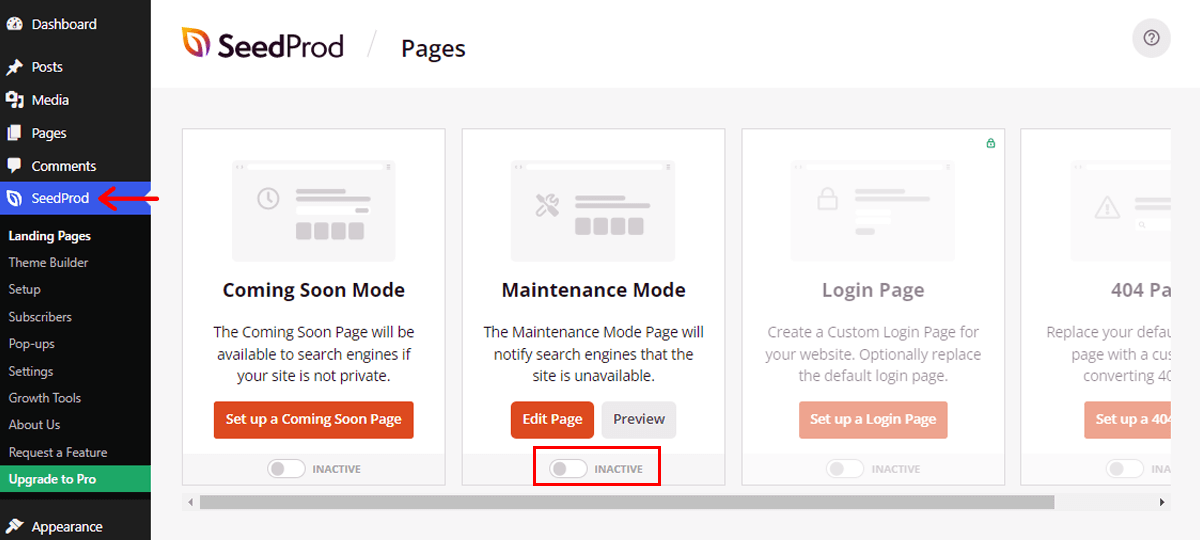Image resolution: width=1200 pixels, height=540 pixels.
Task: Click Login Page padlock illustration
Action: tap(827, 198)
